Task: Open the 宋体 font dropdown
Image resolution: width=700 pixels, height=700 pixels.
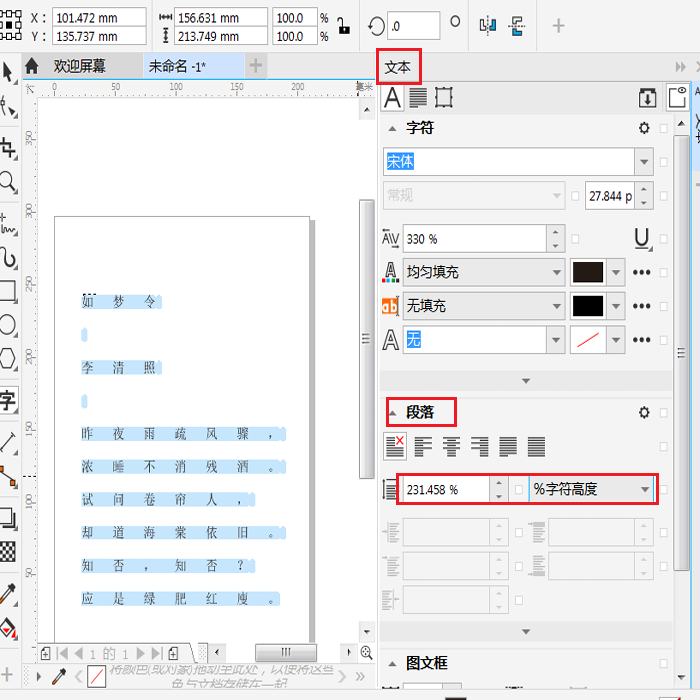Action: click(643, 162)
